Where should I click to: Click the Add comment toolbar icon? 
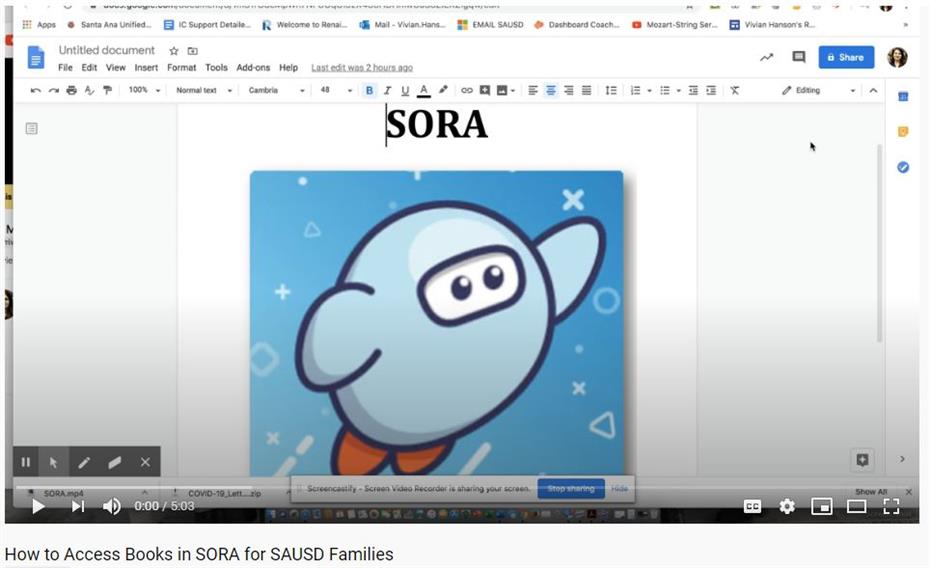pos(485,91)
